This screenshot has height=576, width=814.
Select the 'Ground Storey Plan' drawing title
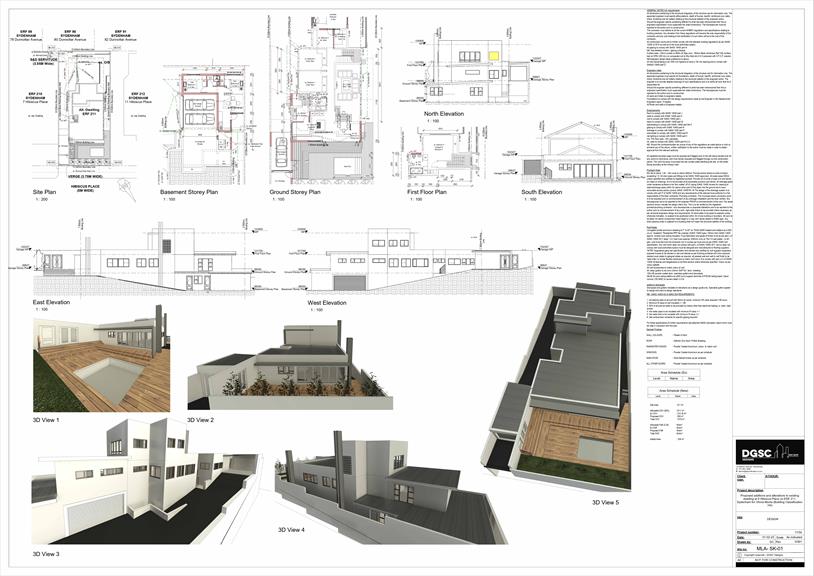[x=295, y=192]
